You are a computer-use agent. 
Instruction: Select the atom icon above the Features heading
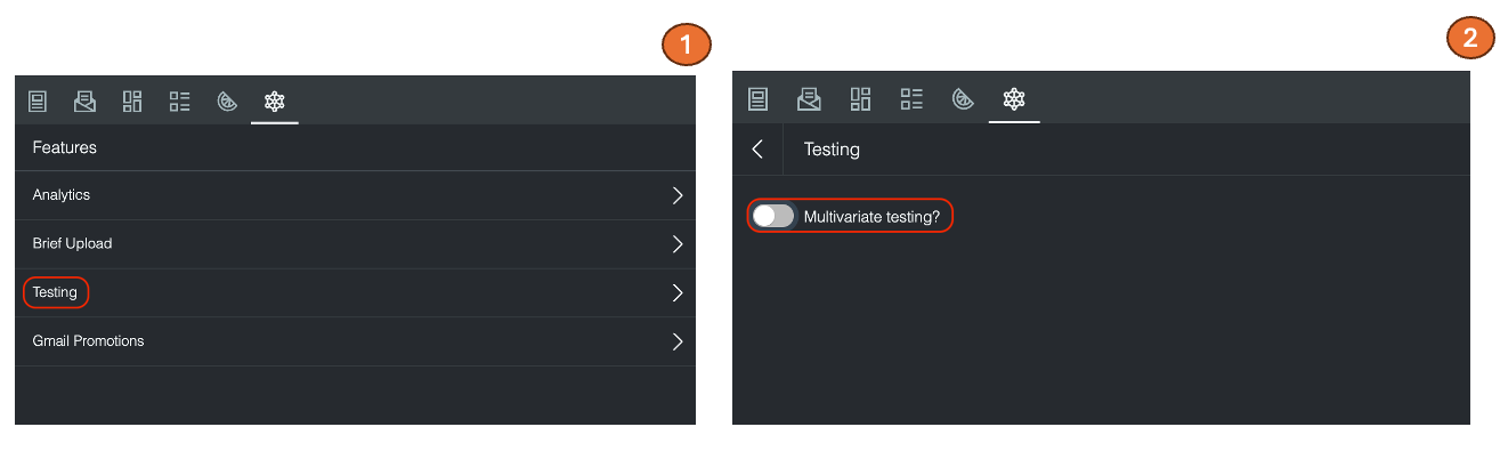point(274,101)
